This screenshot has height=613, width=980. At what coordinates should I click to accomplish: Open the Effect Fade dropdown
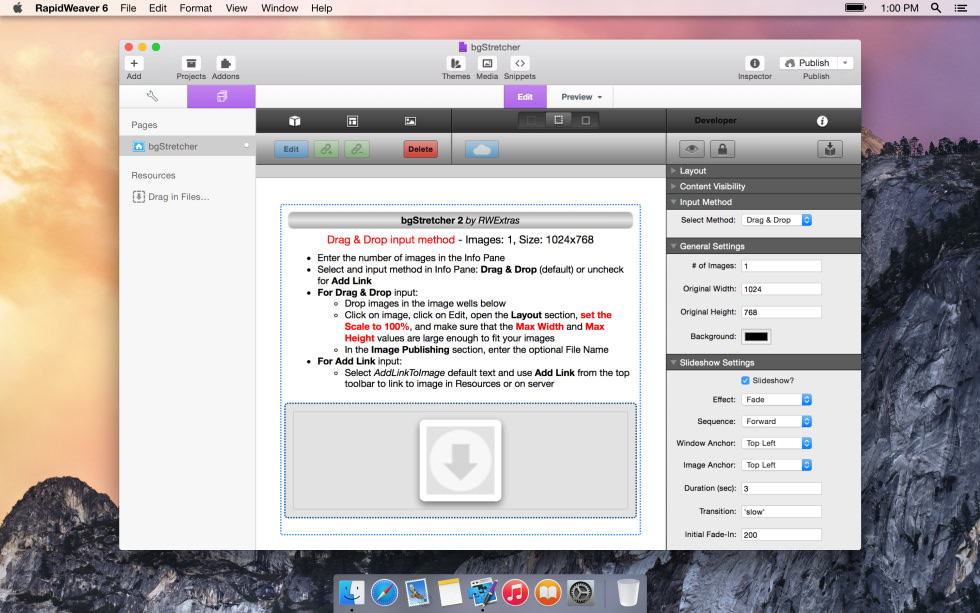coord(777,399)
